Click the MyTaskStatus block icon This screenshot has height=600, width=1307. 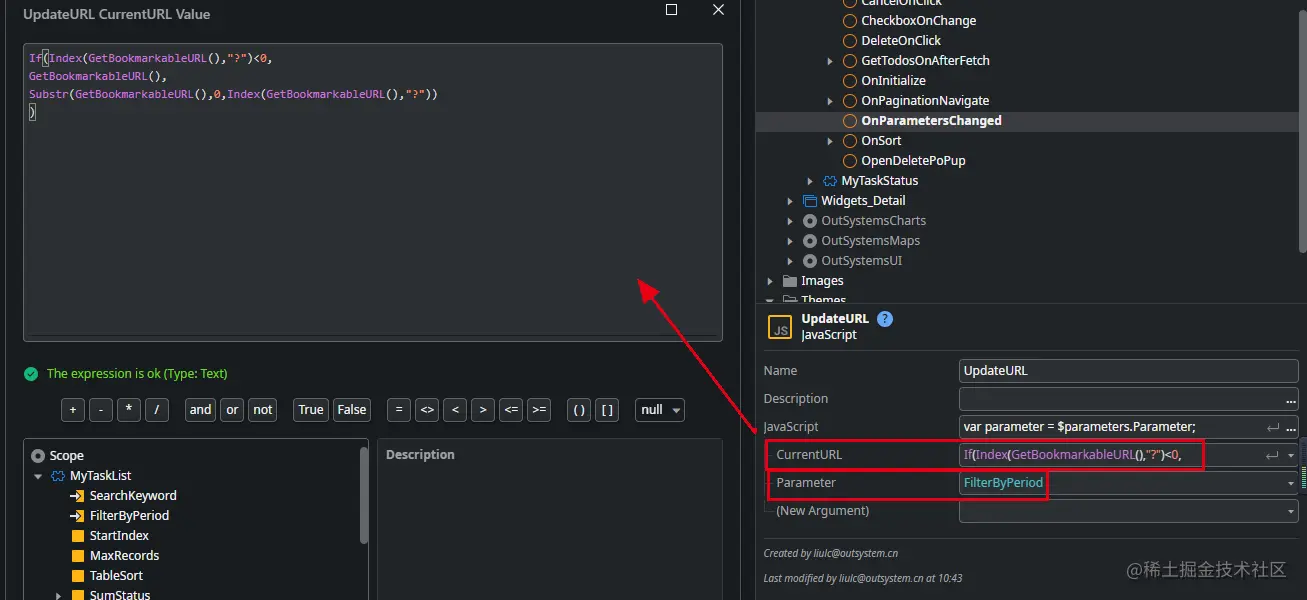point(829,181)
